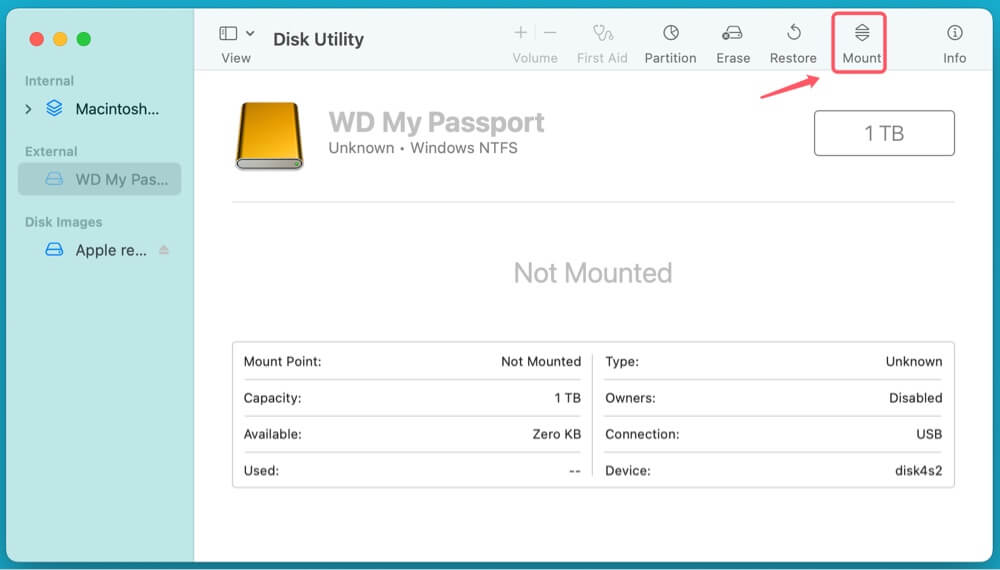Click the Restore arrow icon
Image resolution: width=1000 pixels, height=570 pixels.
(793, 34)
